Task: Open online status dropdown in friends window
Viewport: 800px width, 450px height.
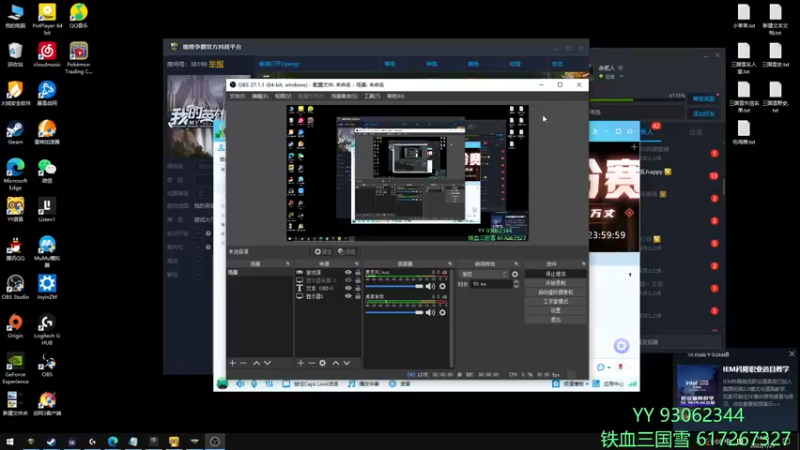Action: tap(622, 77)
